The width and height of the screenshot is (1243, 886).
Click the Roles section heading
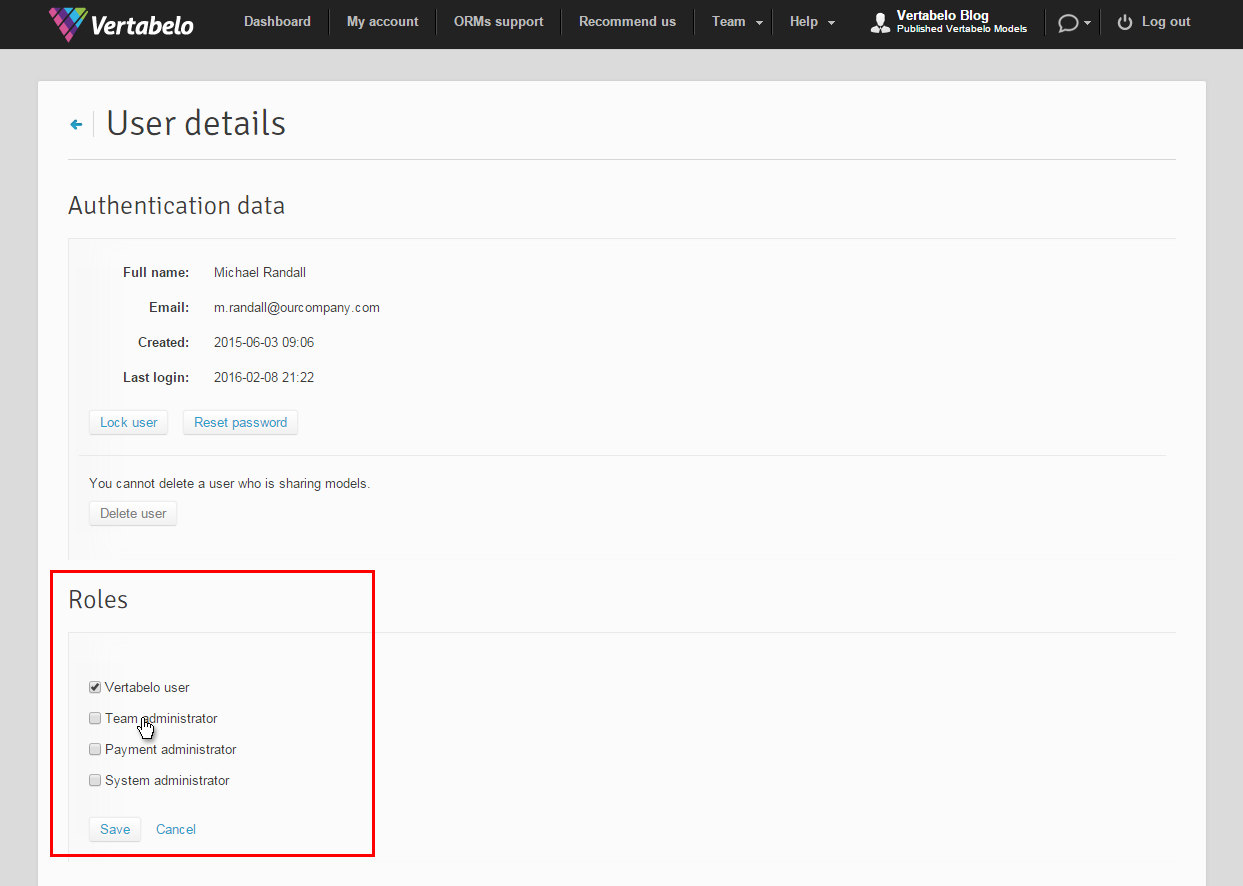[98, 600]
